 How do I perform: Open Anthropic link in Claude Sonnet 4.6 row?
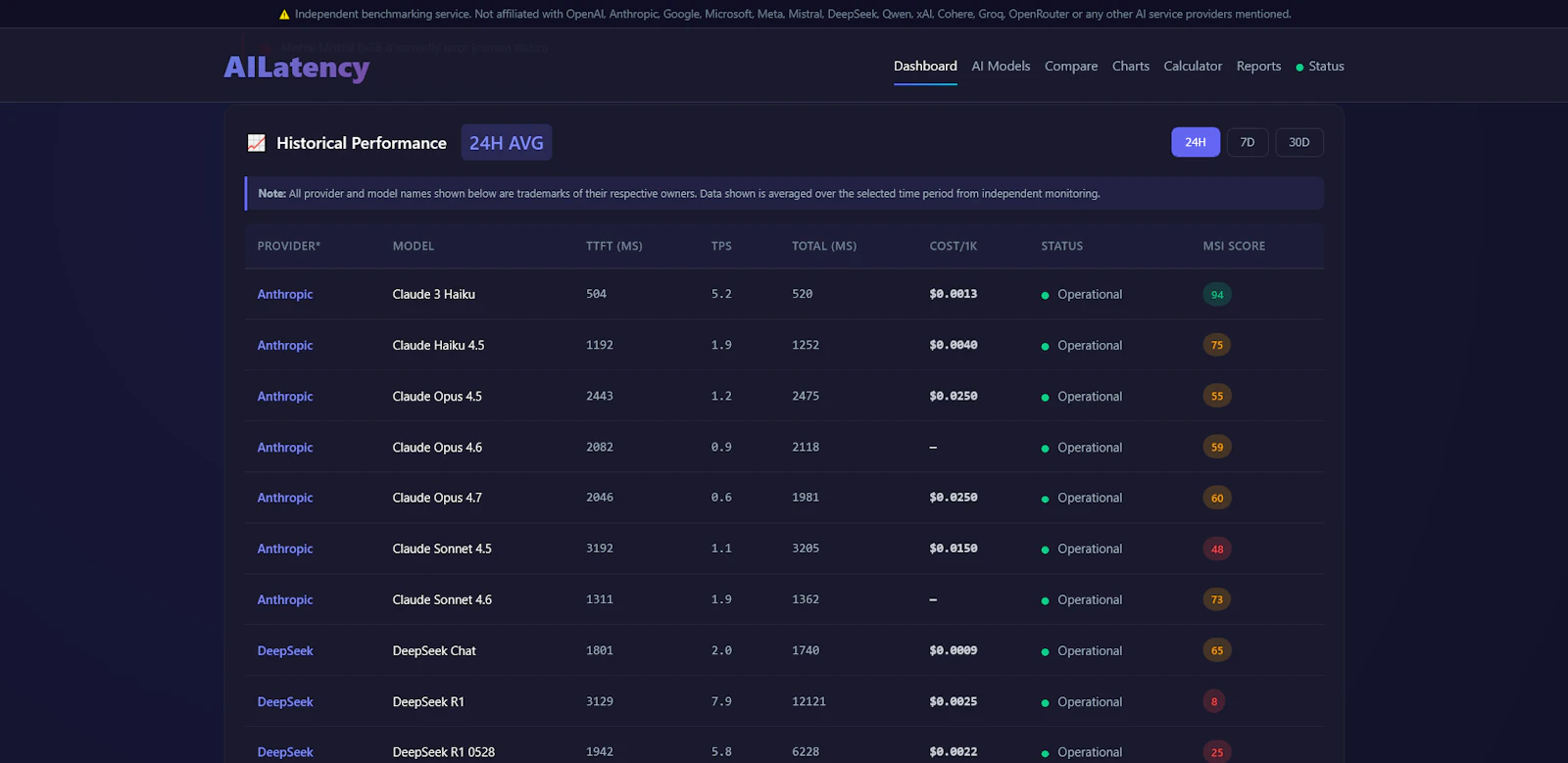coord(285,599)
